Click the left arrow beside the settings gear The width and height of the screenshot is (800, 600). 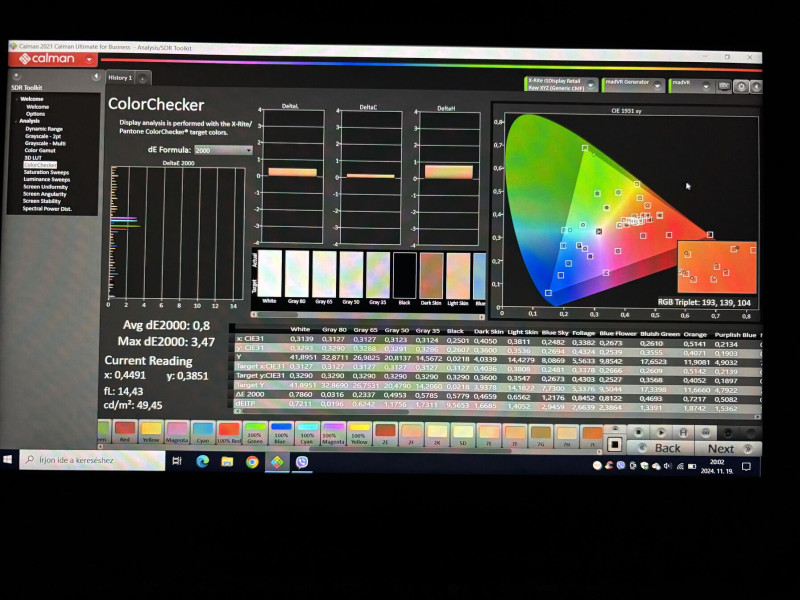pos(756,87)
